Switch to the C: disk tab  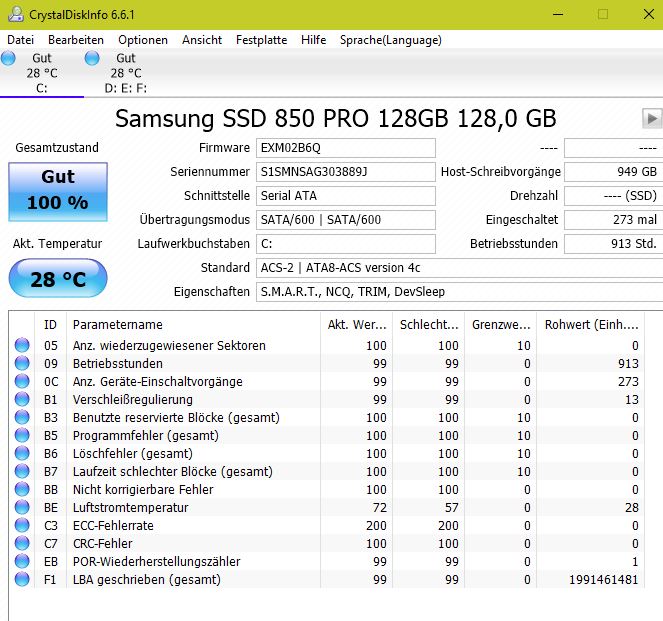(41, 73)
